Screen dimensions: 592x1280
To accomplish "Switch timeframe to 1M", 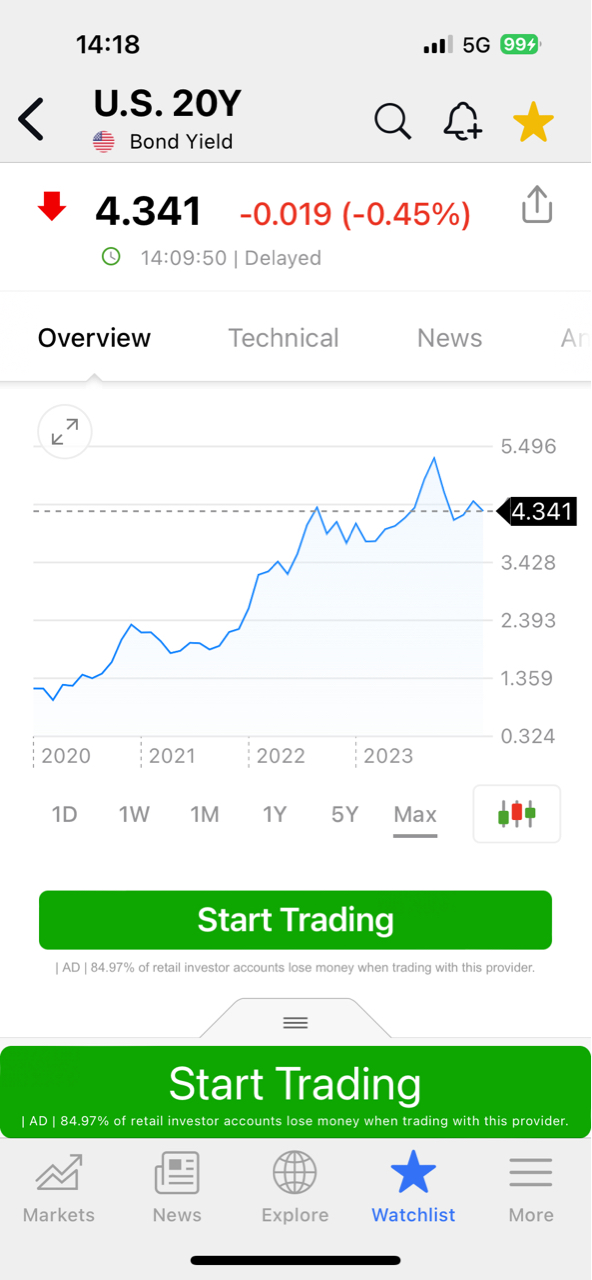I will [x=205, y=814].
